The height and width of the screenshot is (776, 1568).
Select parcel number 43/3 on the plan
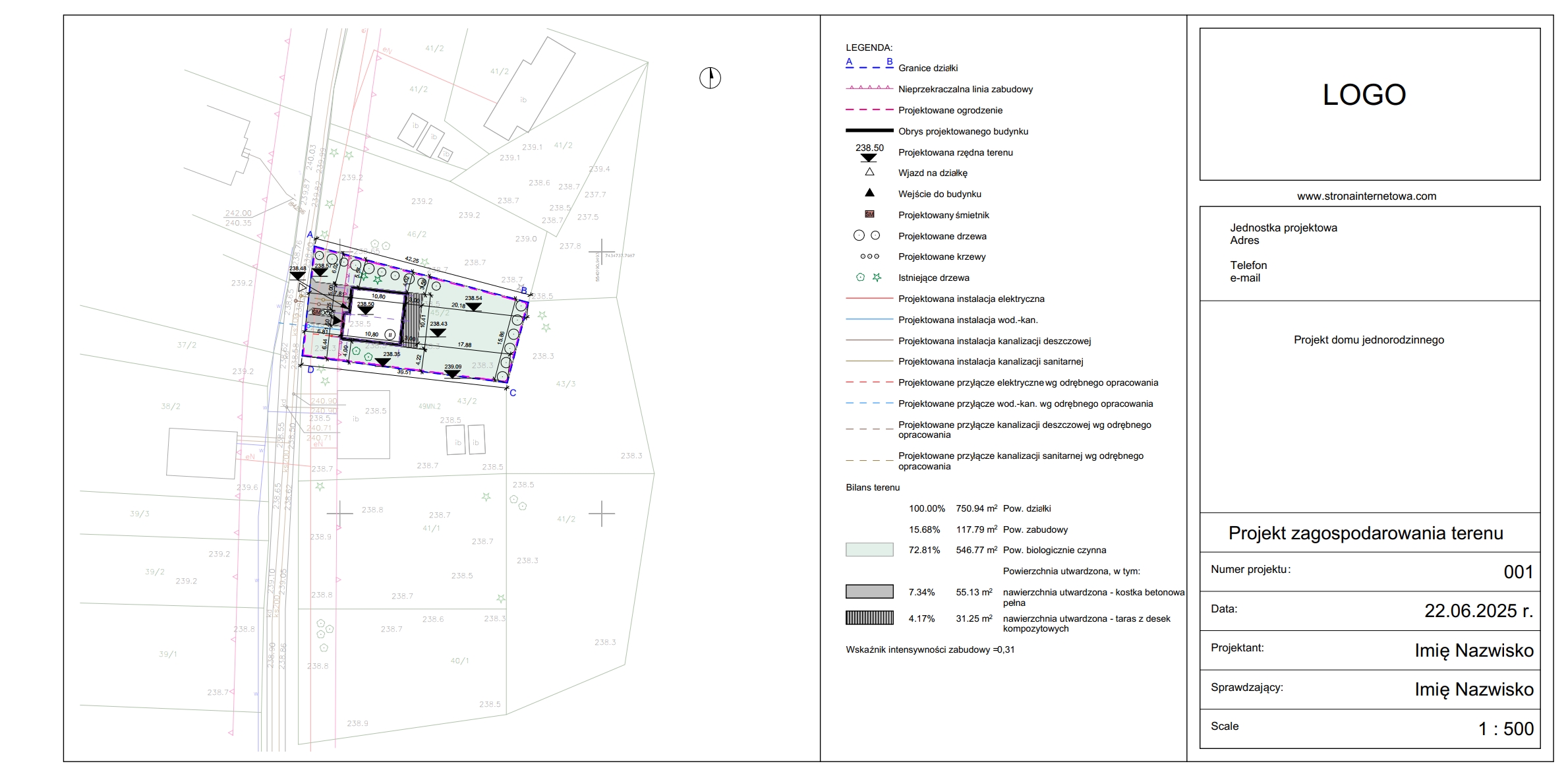pyautogui.click(x=566, y=384)
